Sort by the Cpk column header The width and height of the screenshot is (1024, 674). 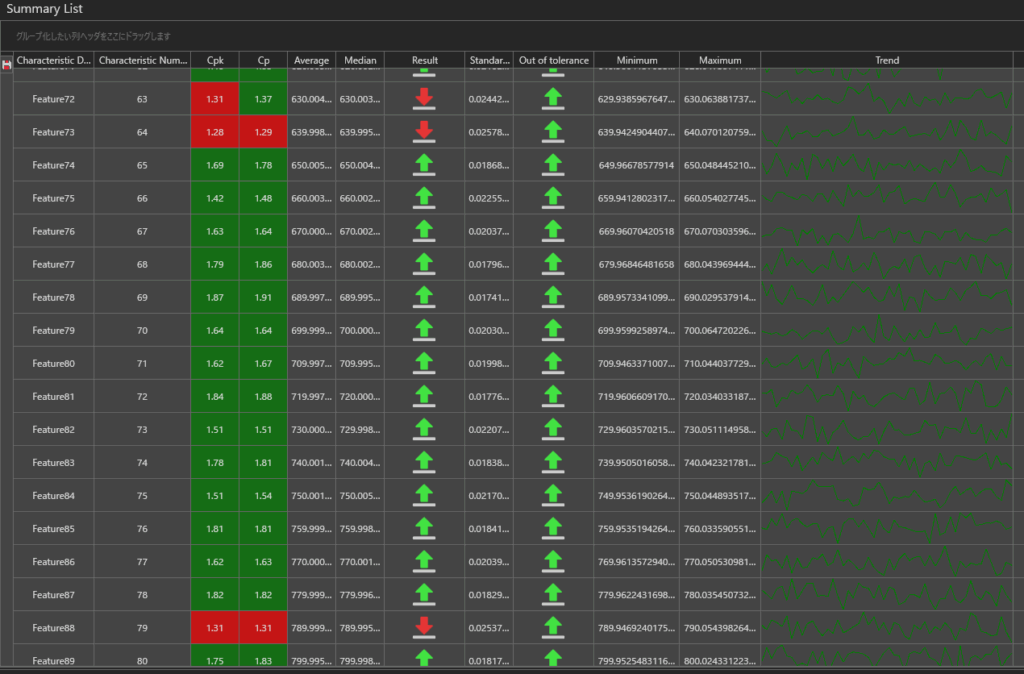(x=215, y=60)
